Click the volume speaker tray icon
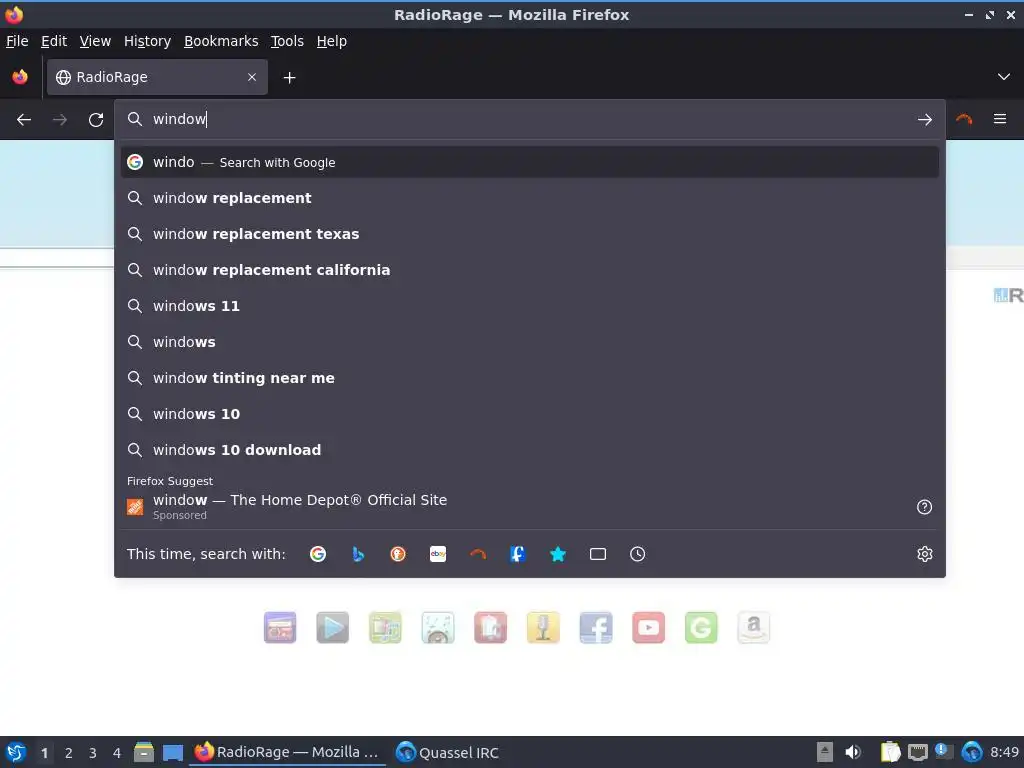Screen dimensions: 1024x768 pos(853,752)
